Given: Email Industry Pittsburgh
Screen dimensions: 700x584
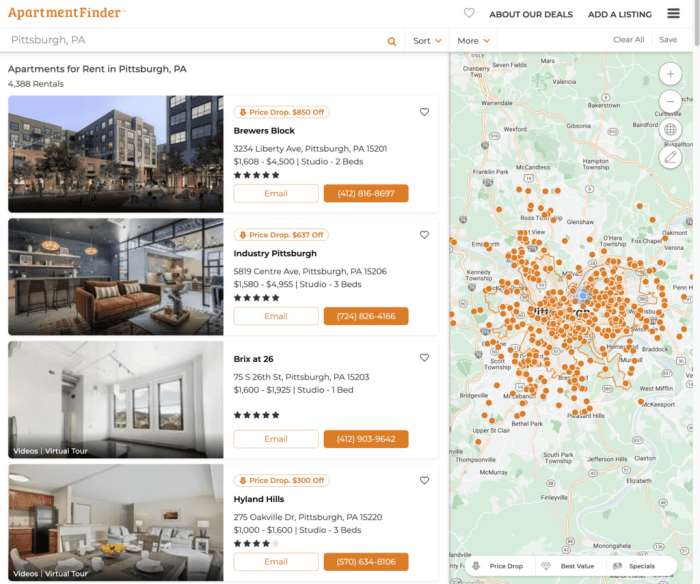Looking at the screenshot, I should point(276,316).
